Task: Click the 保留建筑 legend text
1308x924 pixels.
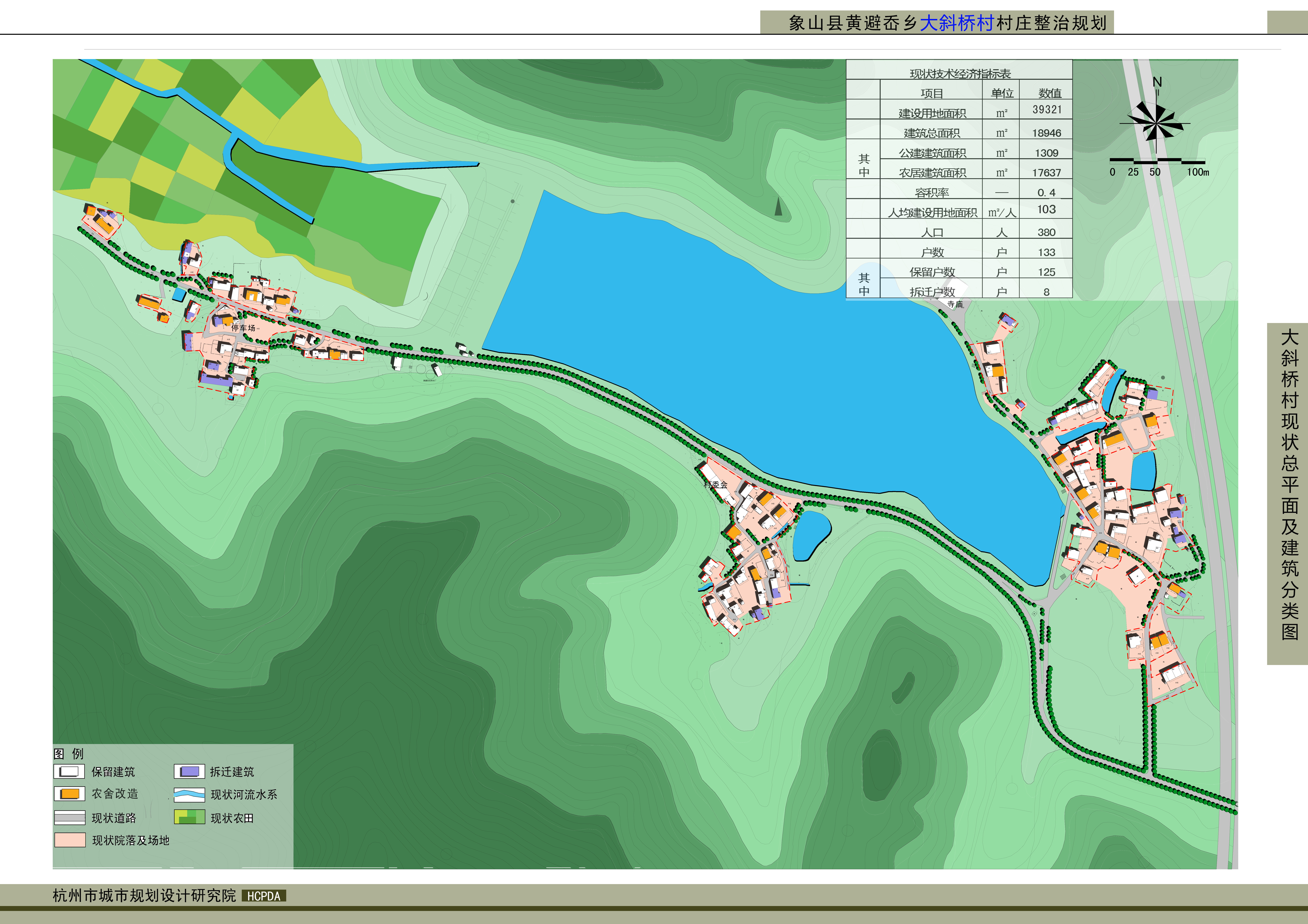Action: pos(113,772)
